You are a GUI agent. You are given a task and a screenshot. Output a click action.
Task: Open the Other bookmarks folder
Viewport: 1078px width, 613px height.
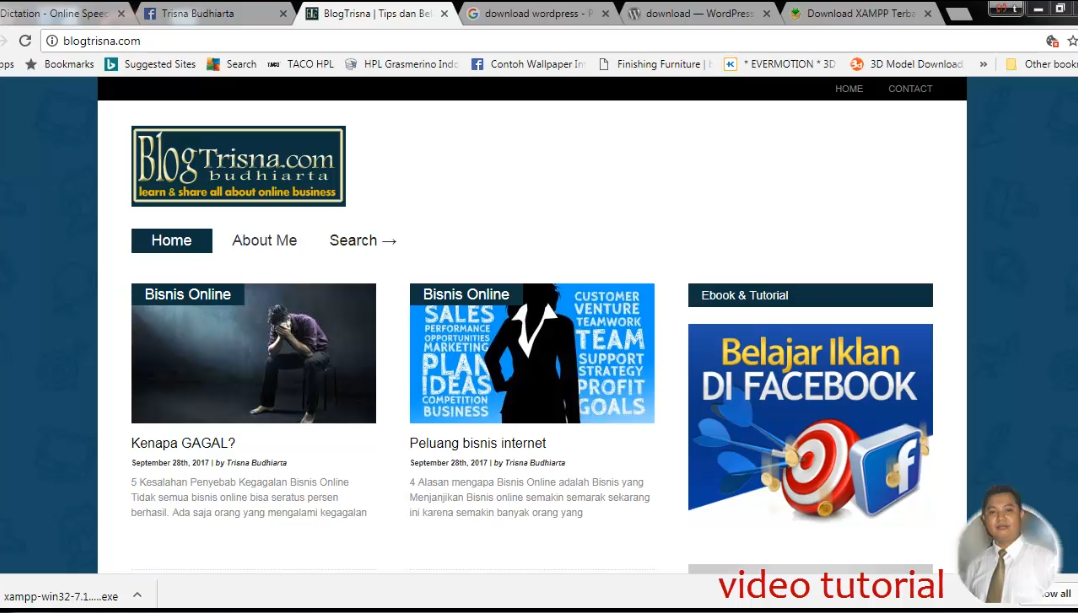(1040, 64)
